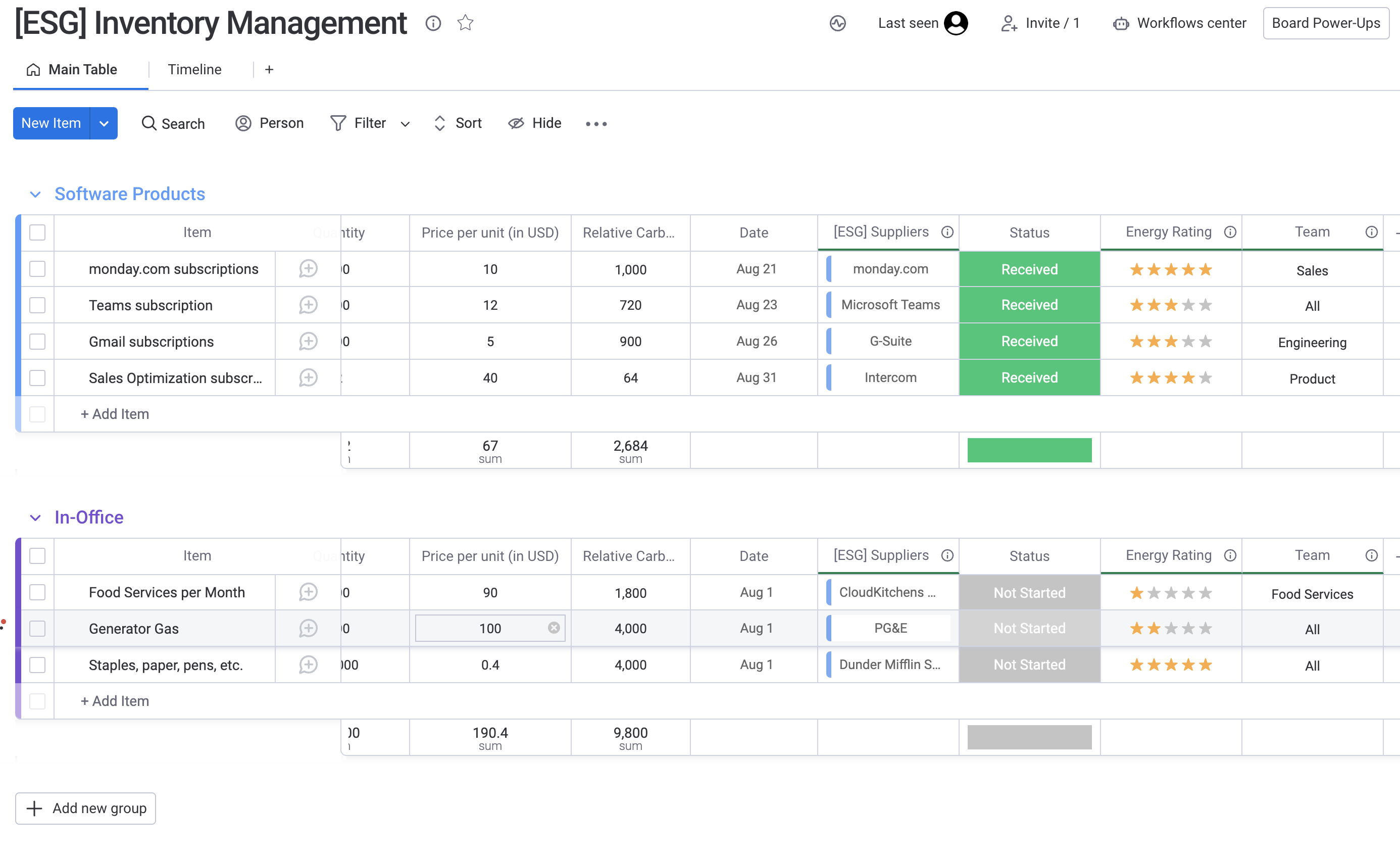Star the board as favorite
The width and height of the screenshot is (1400, 852).
(465, 23)
